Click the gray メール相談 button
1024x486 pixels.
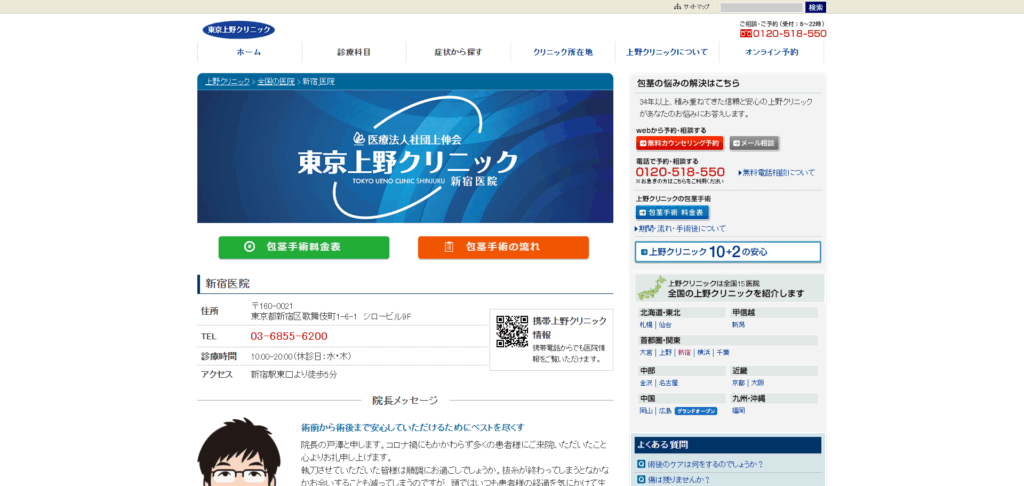[x=754, y=143]
